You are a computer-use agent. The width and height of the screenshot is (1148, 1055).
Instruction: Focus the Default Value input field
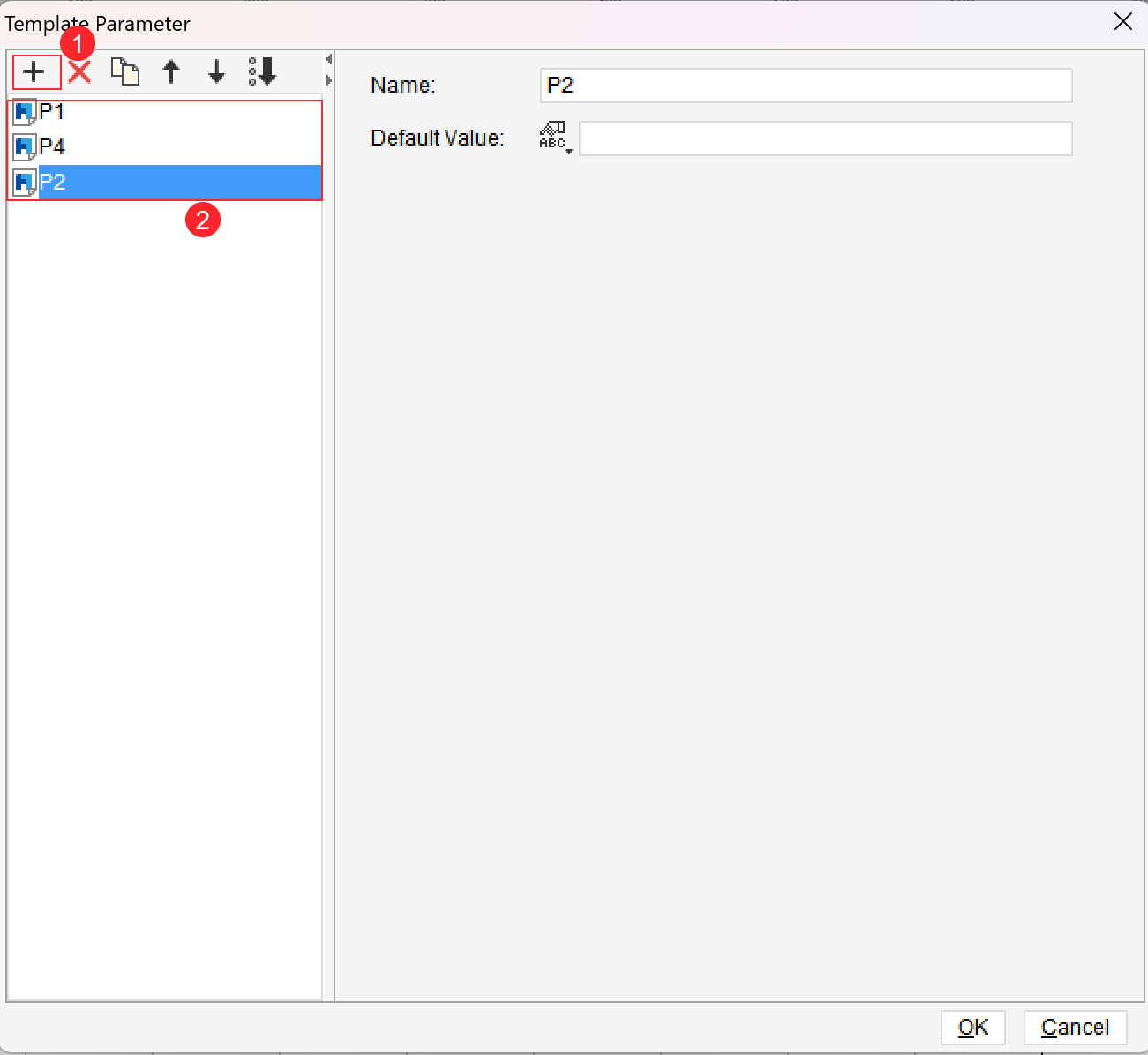pyautogui.click(x=826, y=138)
